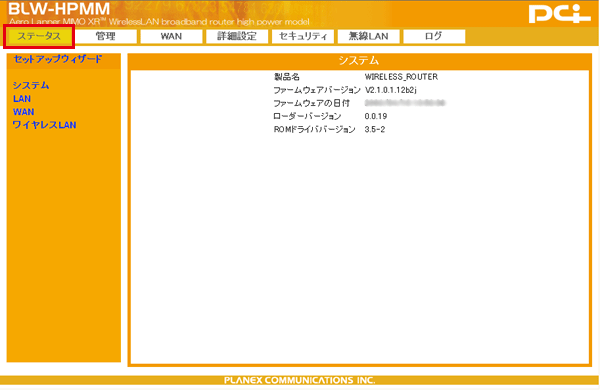
Task: Launch the セットアップウィザード link
Action: [58, 59]
